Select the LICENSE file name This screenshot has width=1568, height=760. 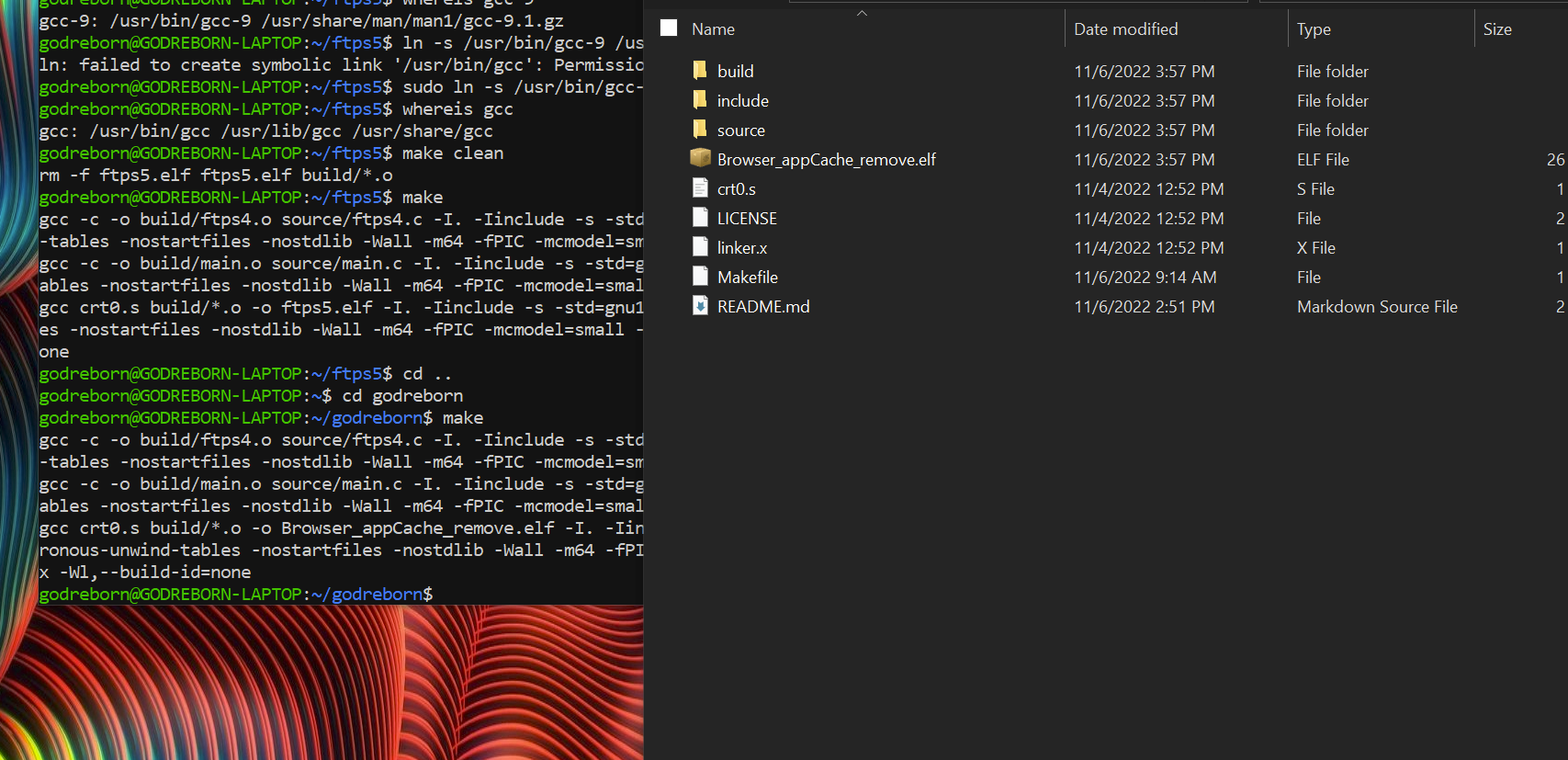747,218
